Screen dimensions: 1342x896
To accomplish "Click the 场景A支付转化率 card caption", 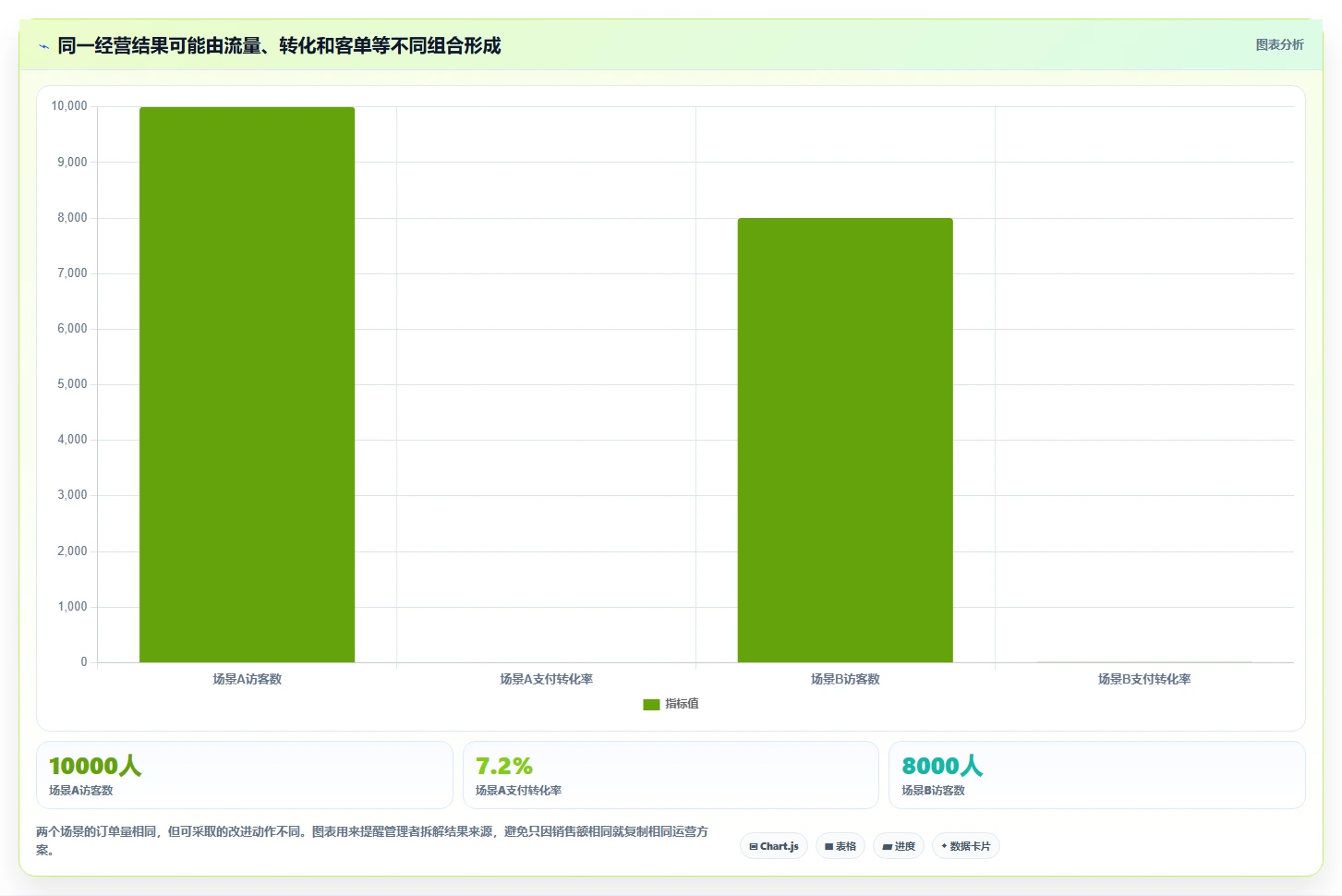I will pyautogui.click(x=518, y=791).
